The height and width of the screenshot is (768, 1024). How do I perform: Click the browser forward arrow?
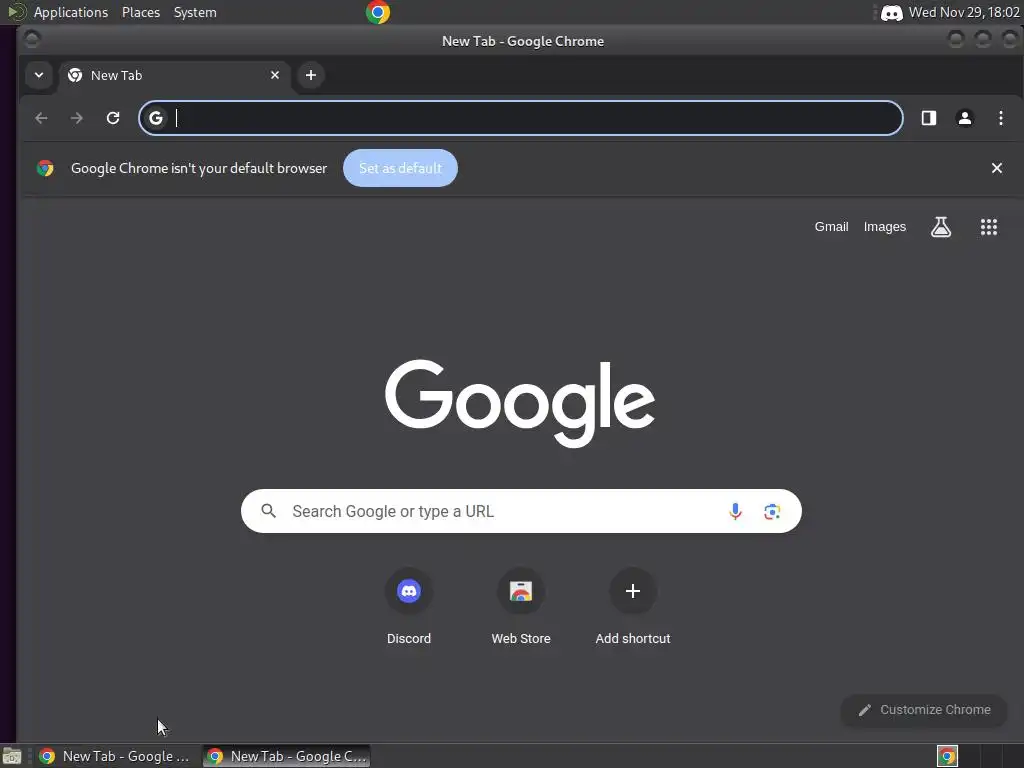76,118
